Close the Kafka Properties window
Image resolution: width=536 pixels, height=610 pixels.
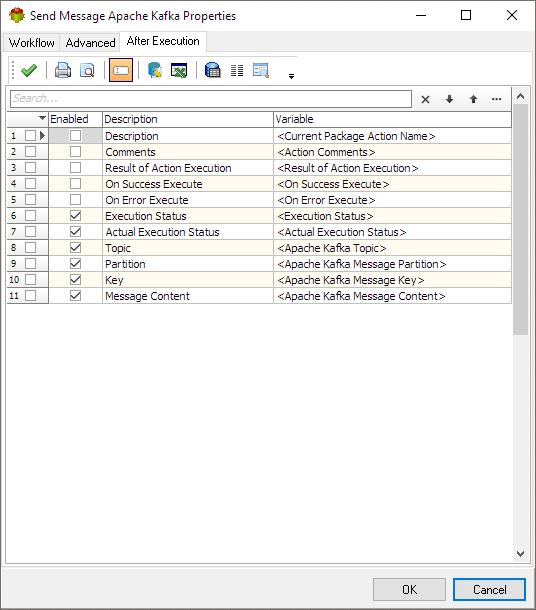pyautogui.click(x=512, y=15)
